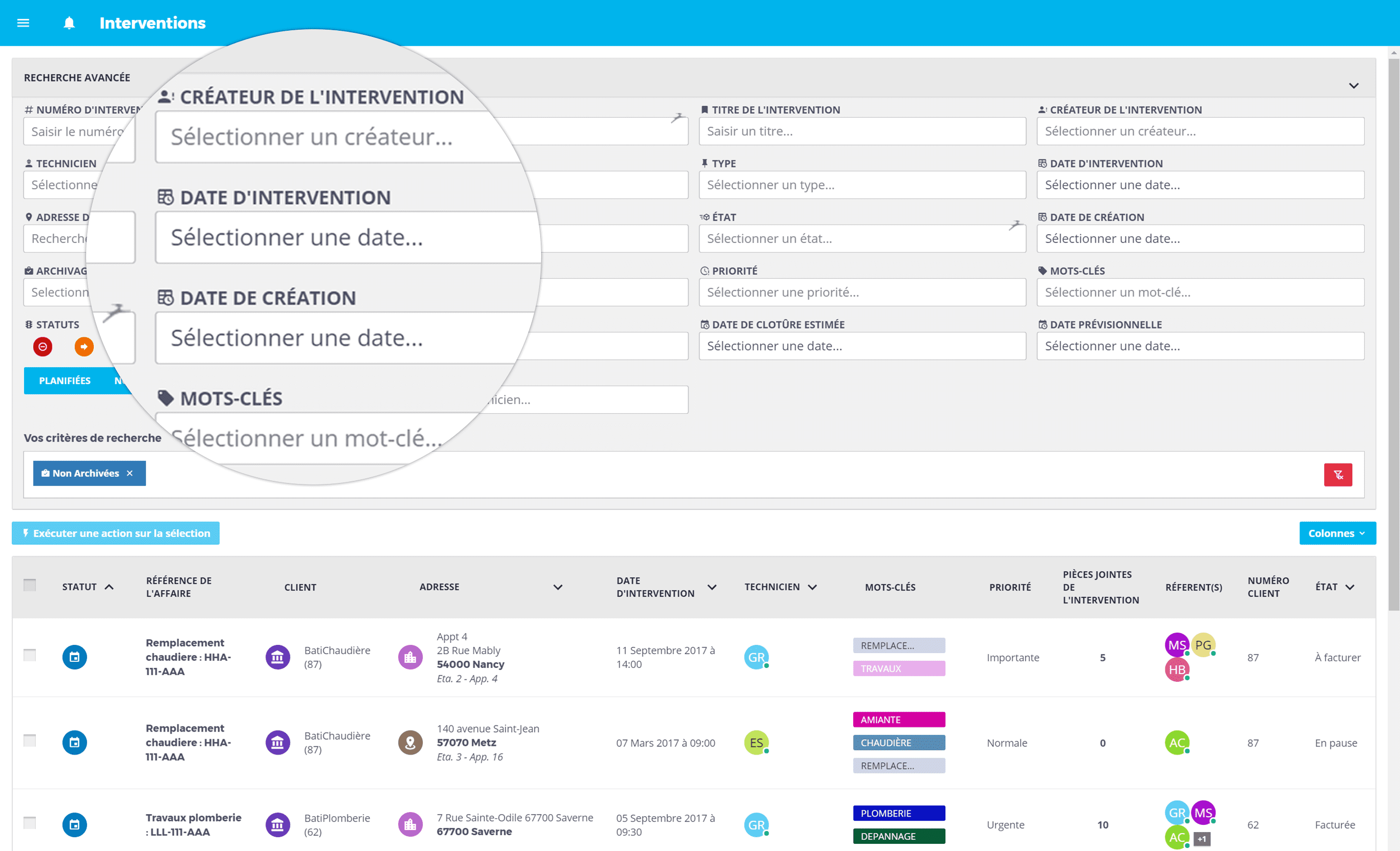
Task: Open Sélectionner un état dropdown for ÉTAT field
Action: point(861,238)
